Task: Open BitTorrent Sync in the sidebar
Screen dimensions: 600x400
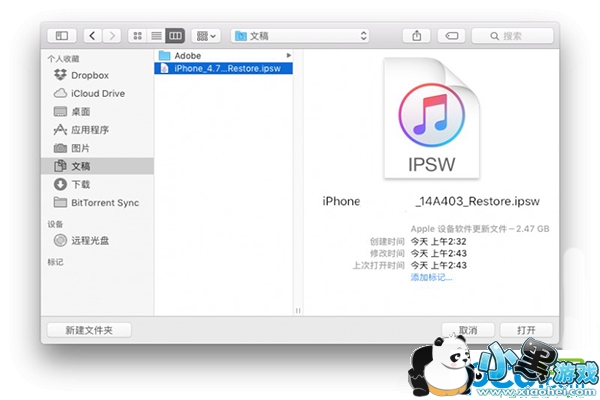Action: tap(97, 202)
